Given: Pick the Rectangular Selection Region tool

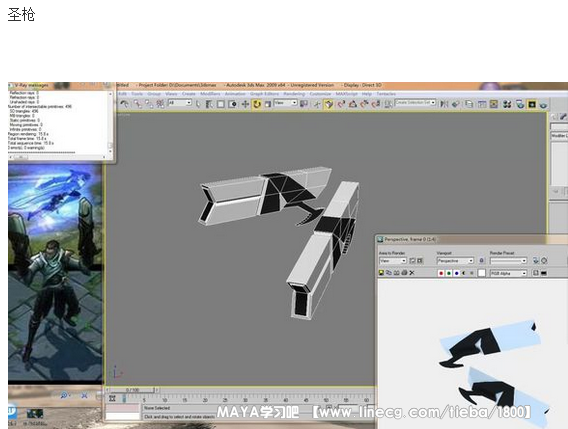Looking at the screenshot, I should (x=221, y=104).
